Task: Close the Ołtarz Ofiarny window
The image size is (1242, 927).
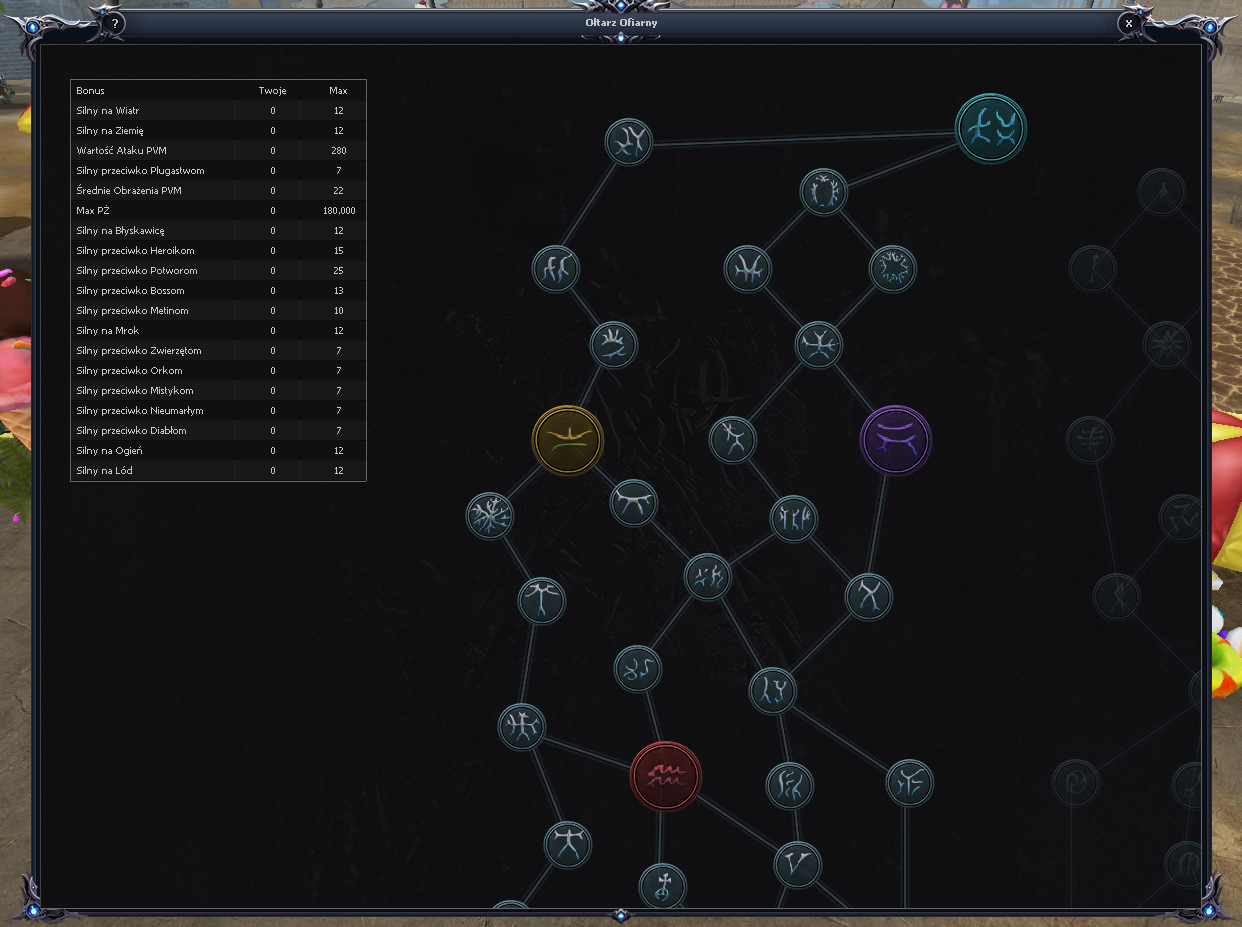Action: [1129, 23]
